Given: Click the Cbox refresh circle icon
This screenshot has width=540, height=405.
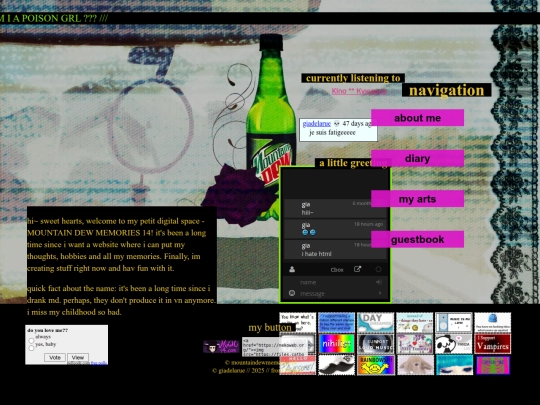Looking at the screenshot, I should point(378,269).
